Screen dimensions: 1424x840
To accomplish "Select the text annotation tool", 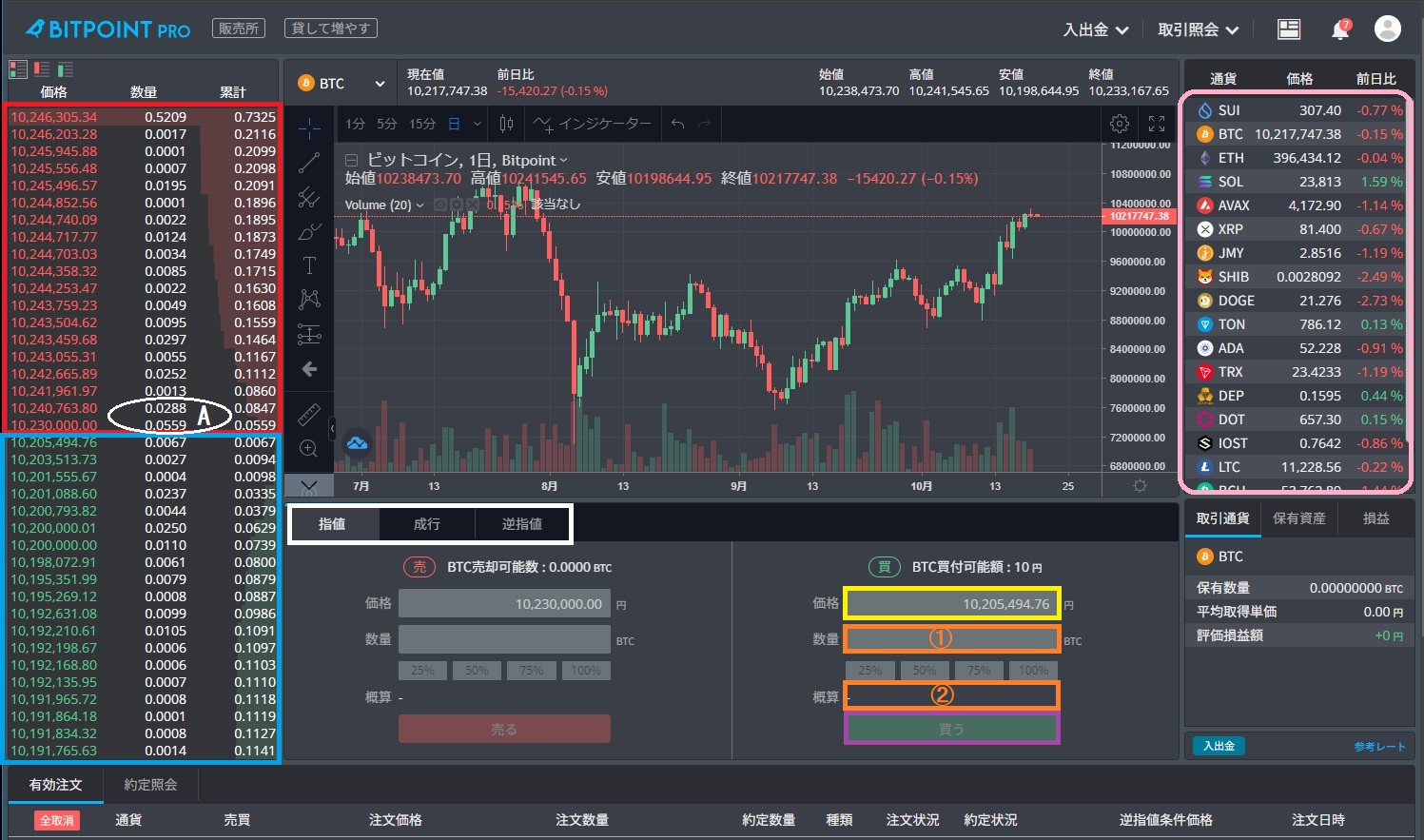I will (309, 265).
